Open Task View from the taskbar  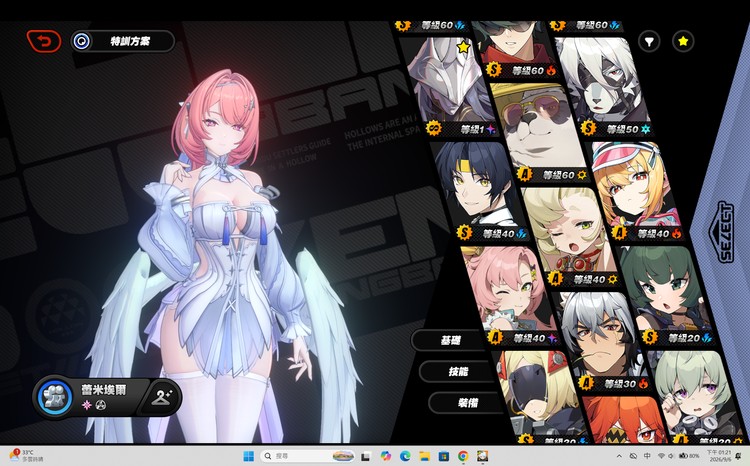(366, 456)
